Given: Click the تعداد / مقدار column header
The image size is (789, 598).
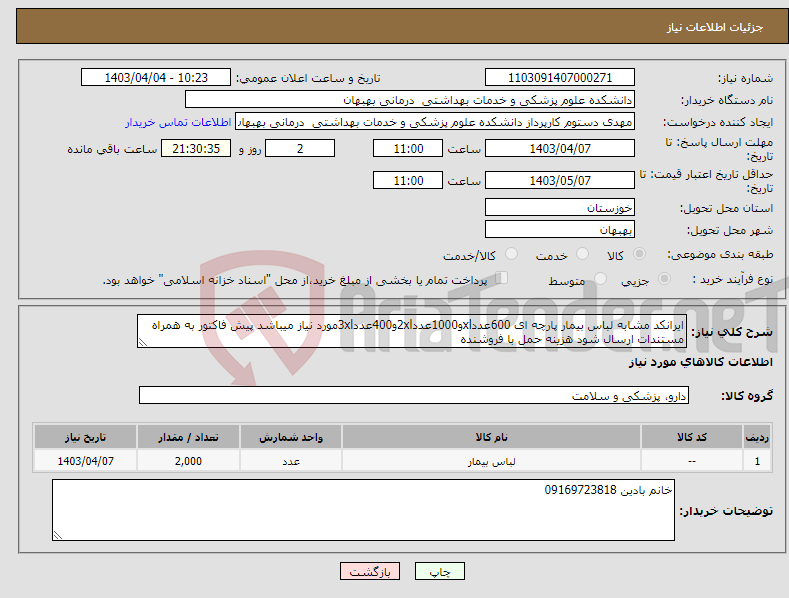Looking at the screenshot, I should [188, 437].
